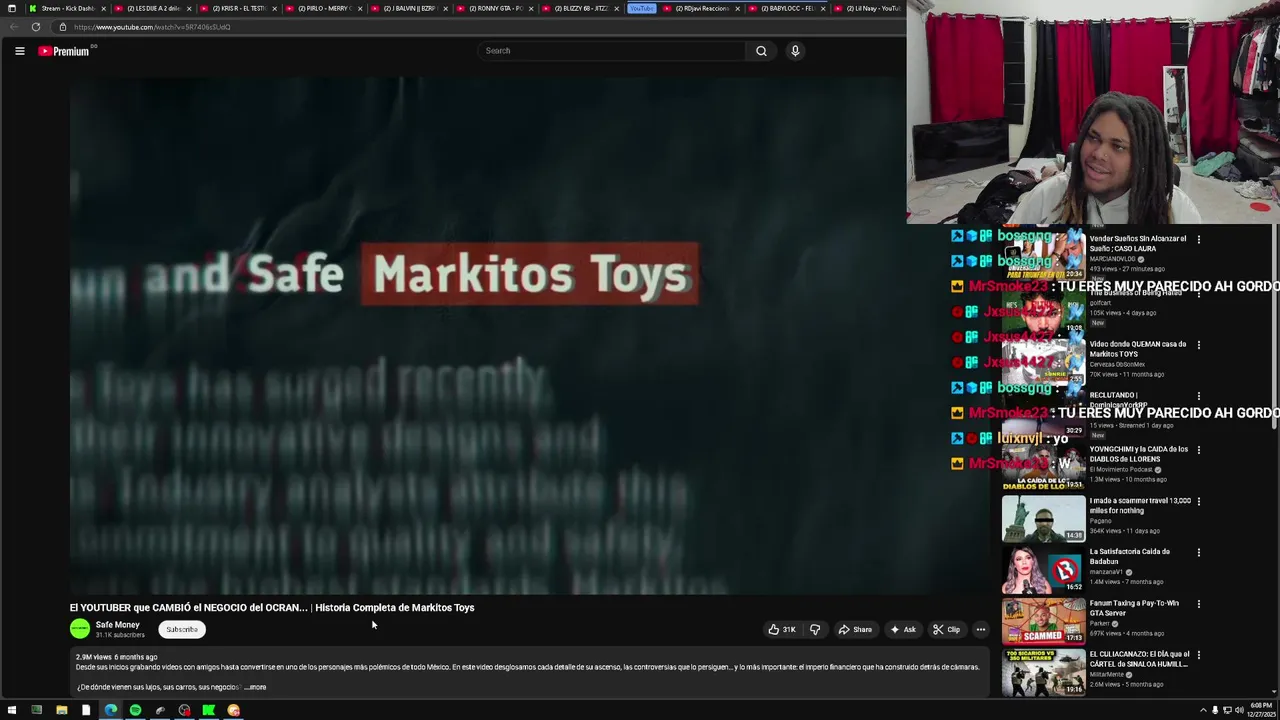Open options for Vender Sueños video
1280x720 pixels.
(1198, 239)
